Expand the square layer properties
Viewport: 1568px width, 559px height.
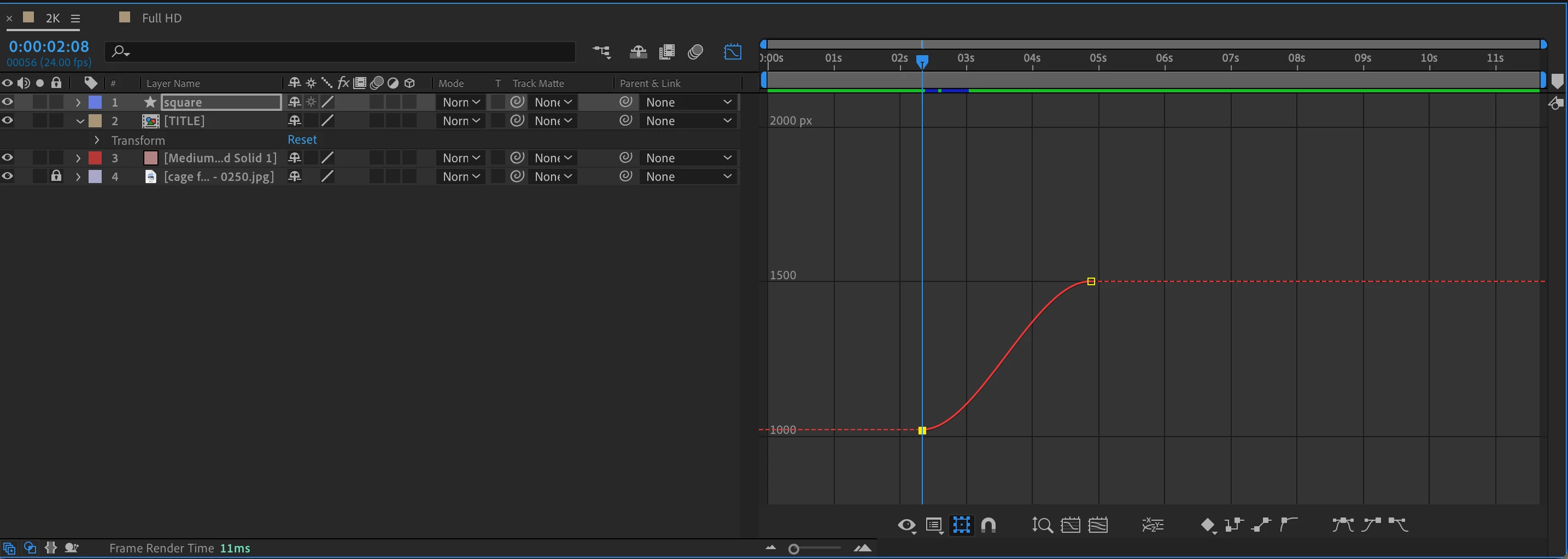pos(78,102)
